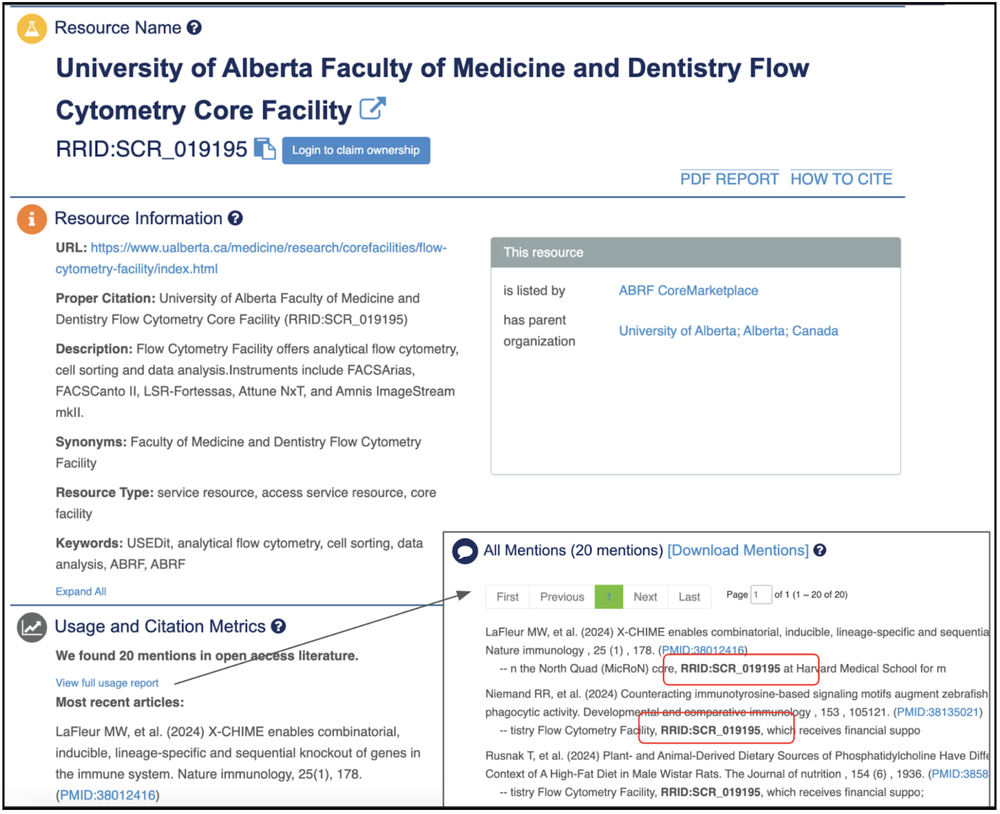The height and width of the screenshot is (814, 1000).
Task: Click View full usage report link
Action: [107, 683]
